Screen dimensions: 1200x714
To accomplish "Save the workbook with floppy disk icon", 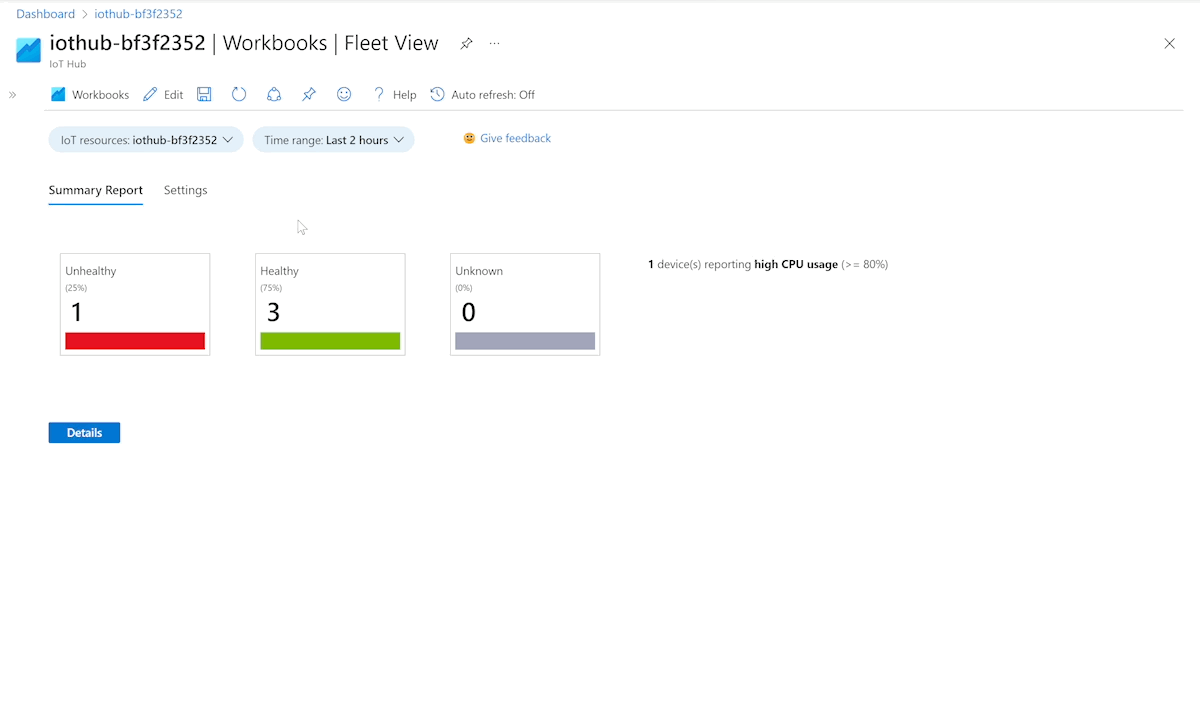I will pos(204,95).
